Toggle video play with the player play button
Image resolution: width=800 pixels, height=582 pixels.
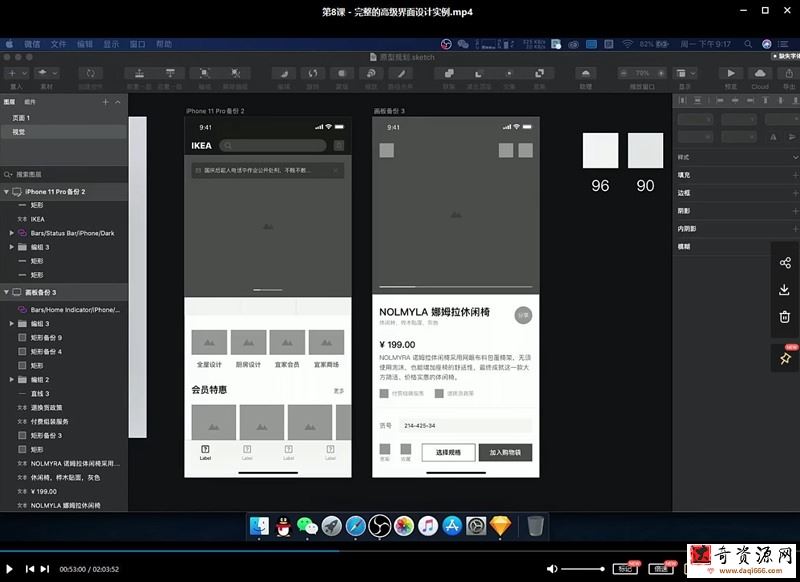[x=9, y=569]
